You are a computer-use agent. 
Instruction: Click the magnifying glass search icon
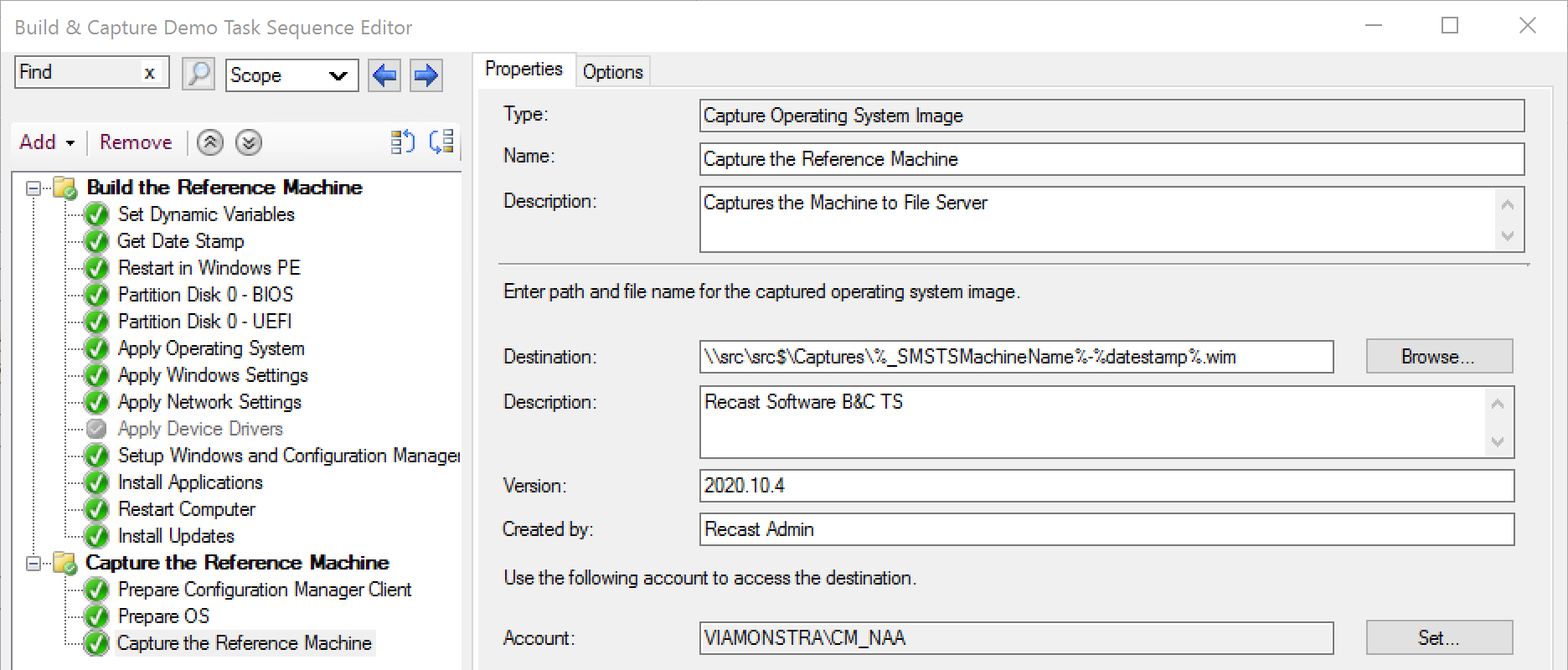point(199,75)
